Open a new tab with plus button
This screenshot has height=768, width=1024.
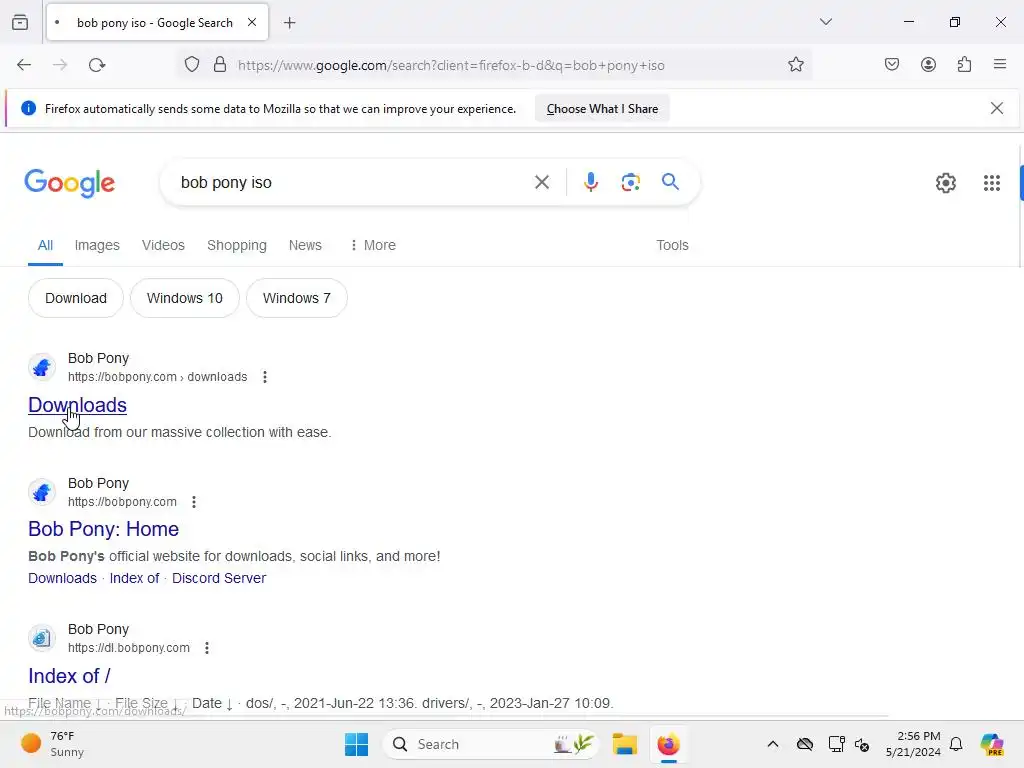pos(290,23)
